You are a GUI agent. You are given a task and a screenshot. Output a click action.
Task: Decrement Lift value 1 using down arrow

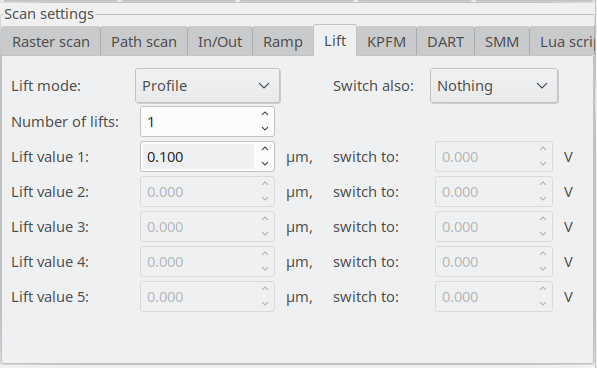(265, 164)
